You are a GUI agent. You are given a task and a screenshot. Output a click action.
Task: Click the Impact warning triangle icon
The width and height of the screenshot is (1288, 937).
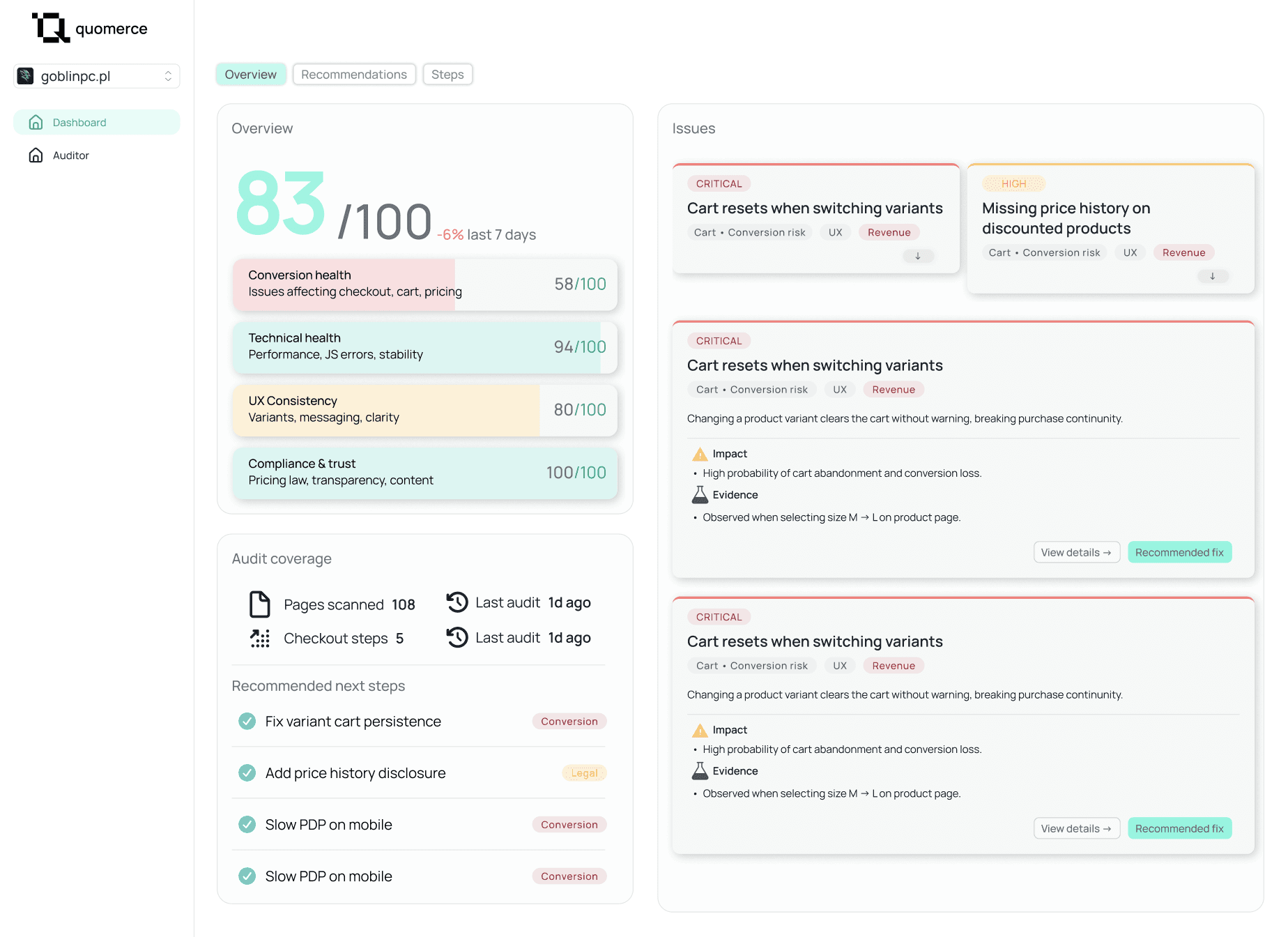coord(699,453)
